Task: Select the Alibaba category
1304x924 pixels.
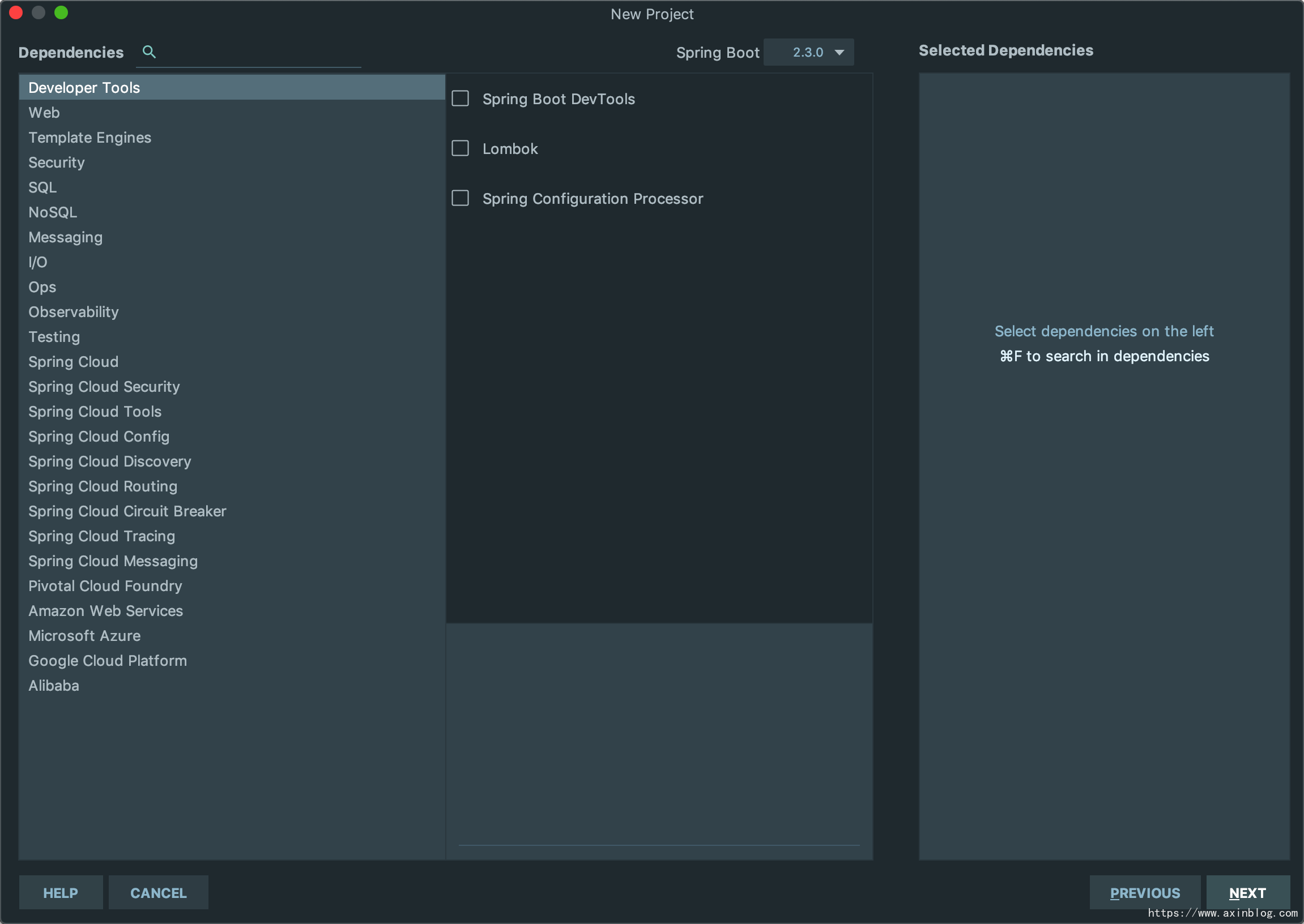Action: click(x=232, y=686)
